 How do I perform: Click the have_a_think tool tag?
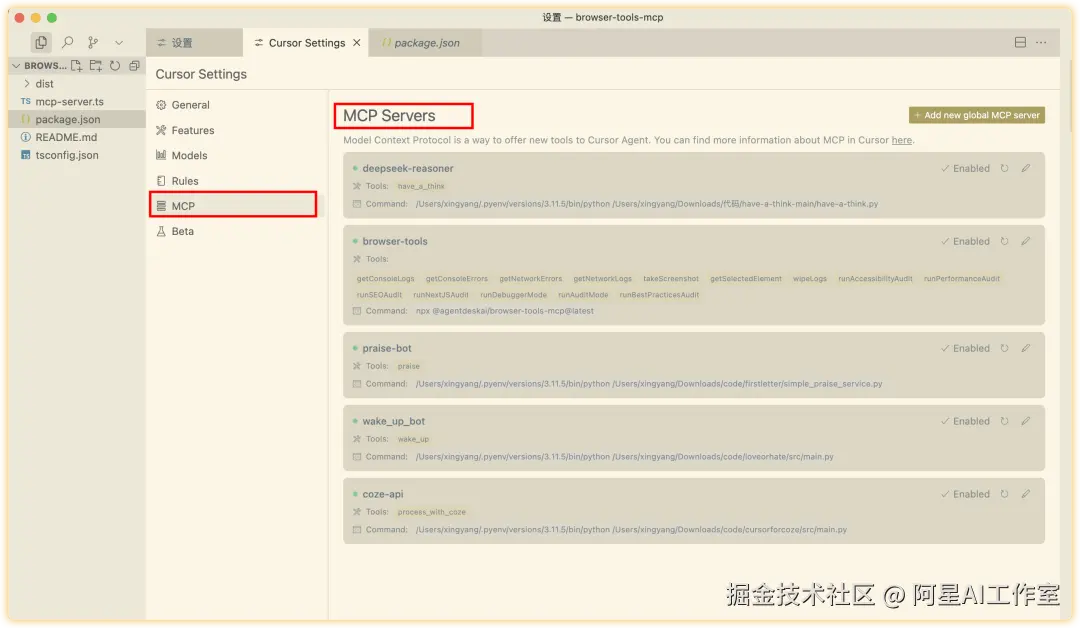pos(421,186)
